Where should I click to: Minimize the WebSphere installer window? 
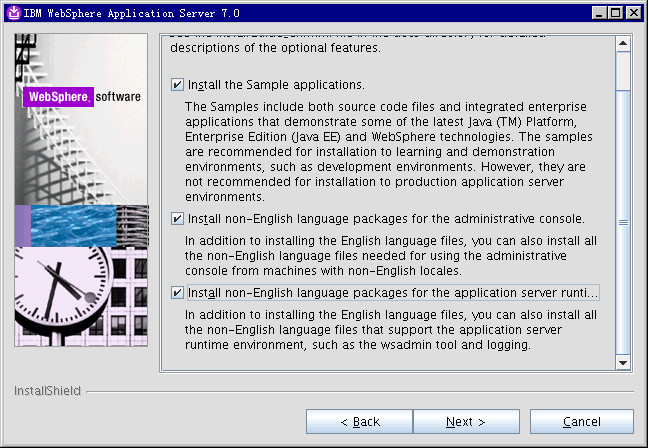599,12
